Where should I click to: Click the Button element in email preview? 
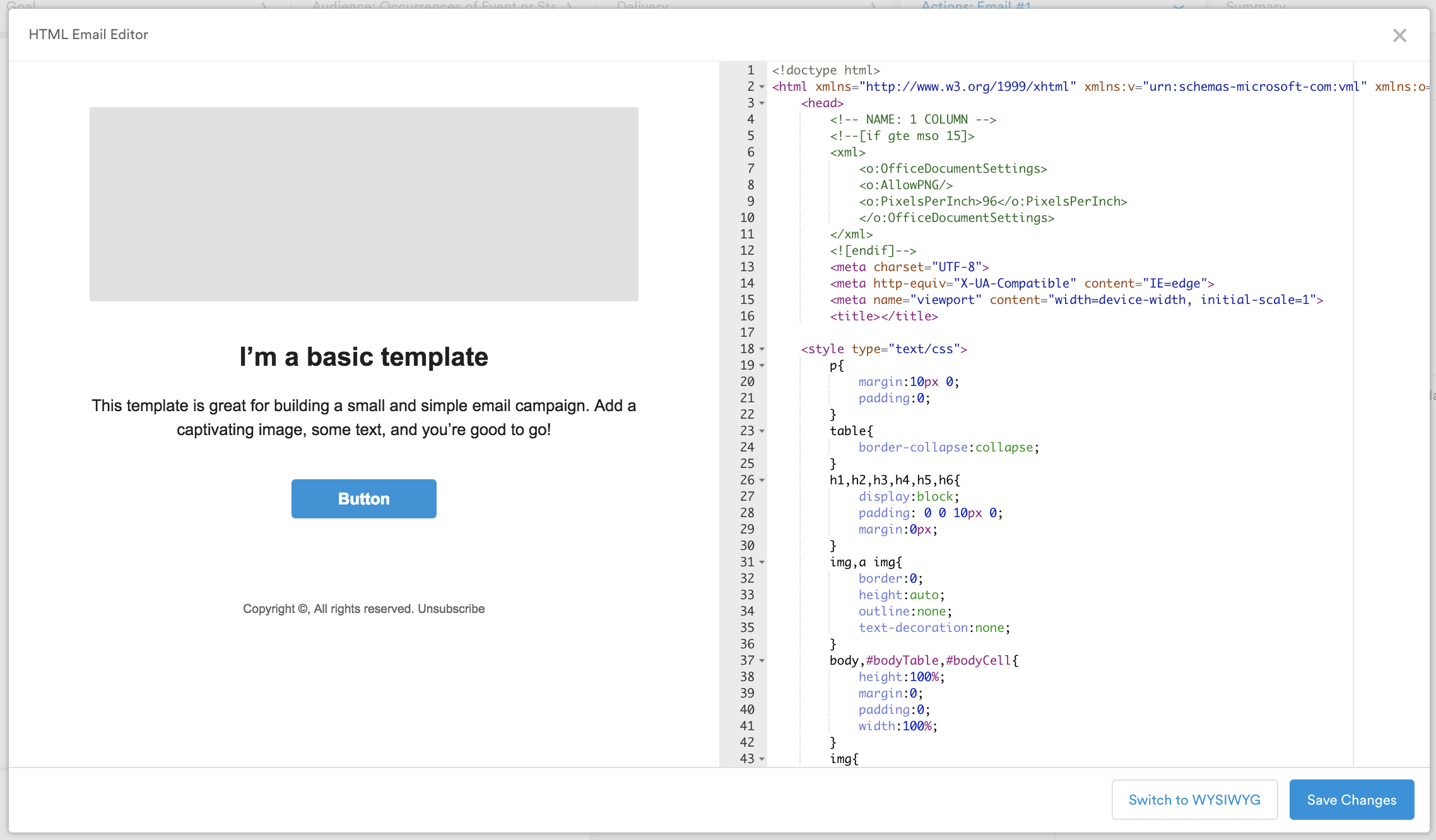click(363, 498)
